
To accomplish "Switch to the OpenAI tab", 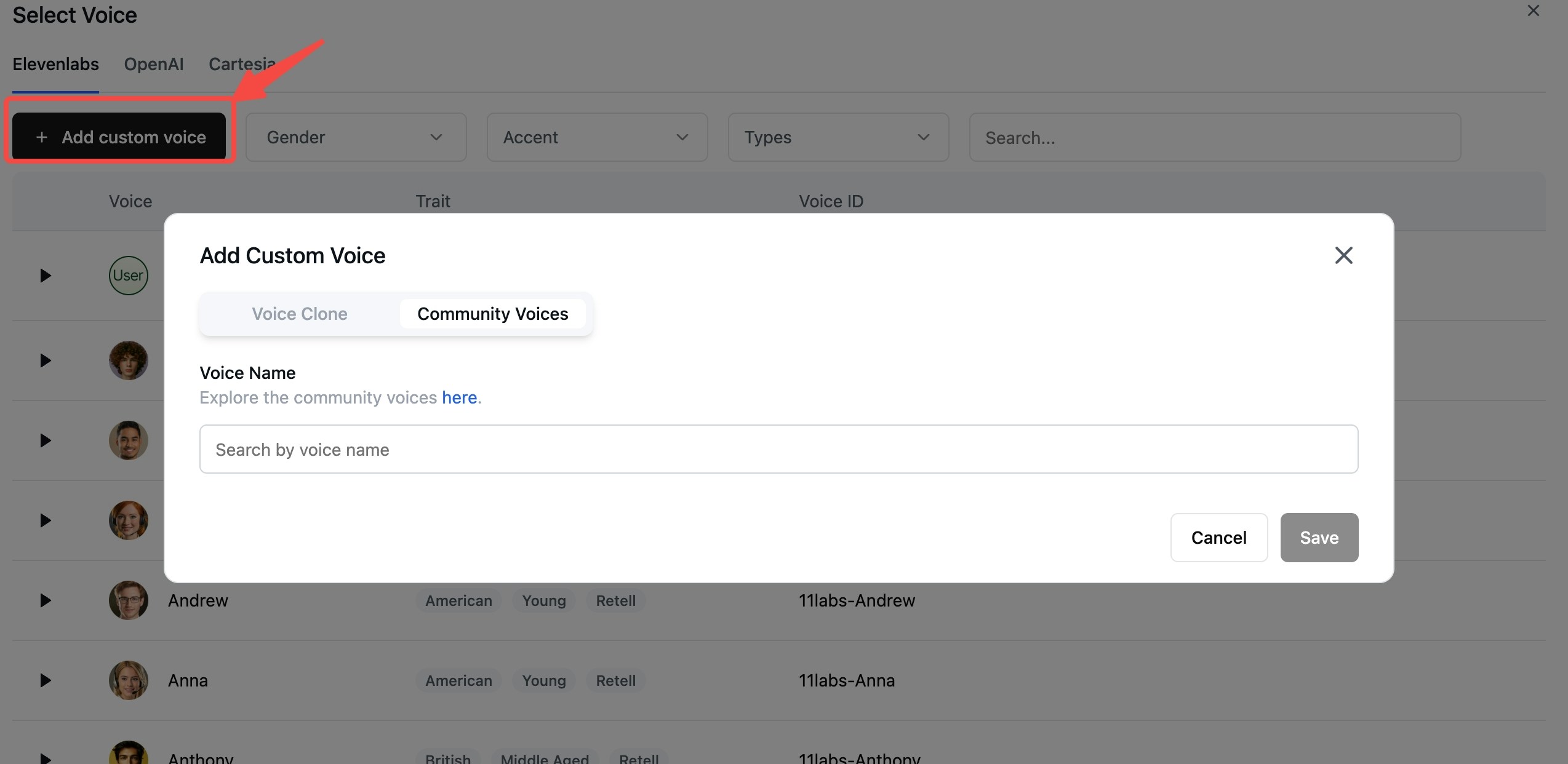I will 154,64.
